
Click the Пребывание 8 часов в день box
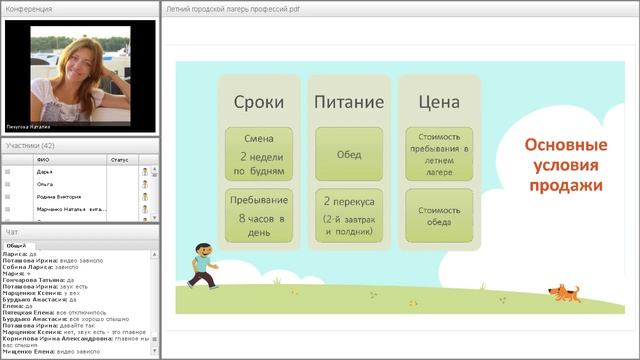tap(259, 216)
